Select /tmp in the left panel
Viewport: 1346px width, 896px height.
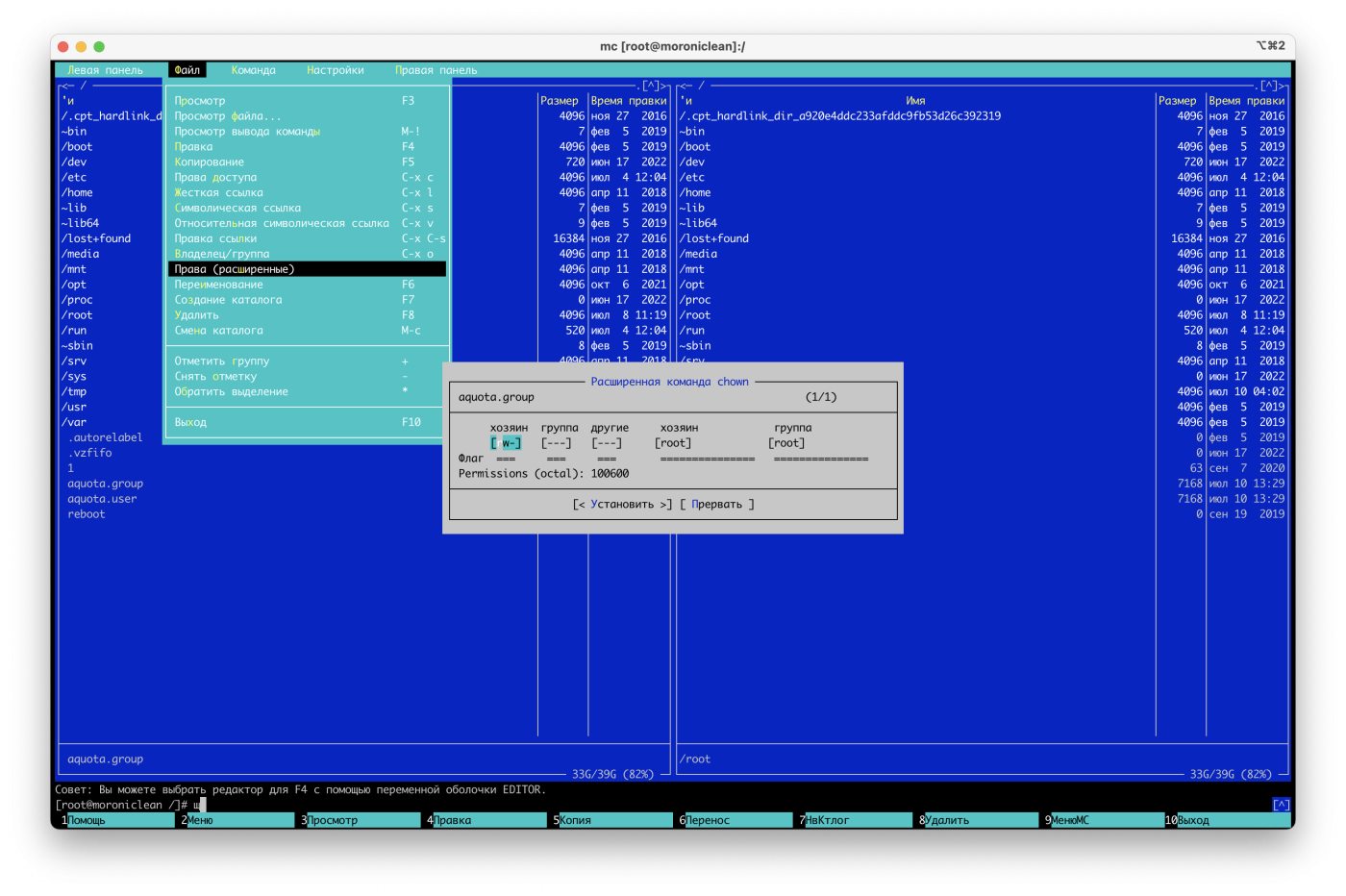74,392
